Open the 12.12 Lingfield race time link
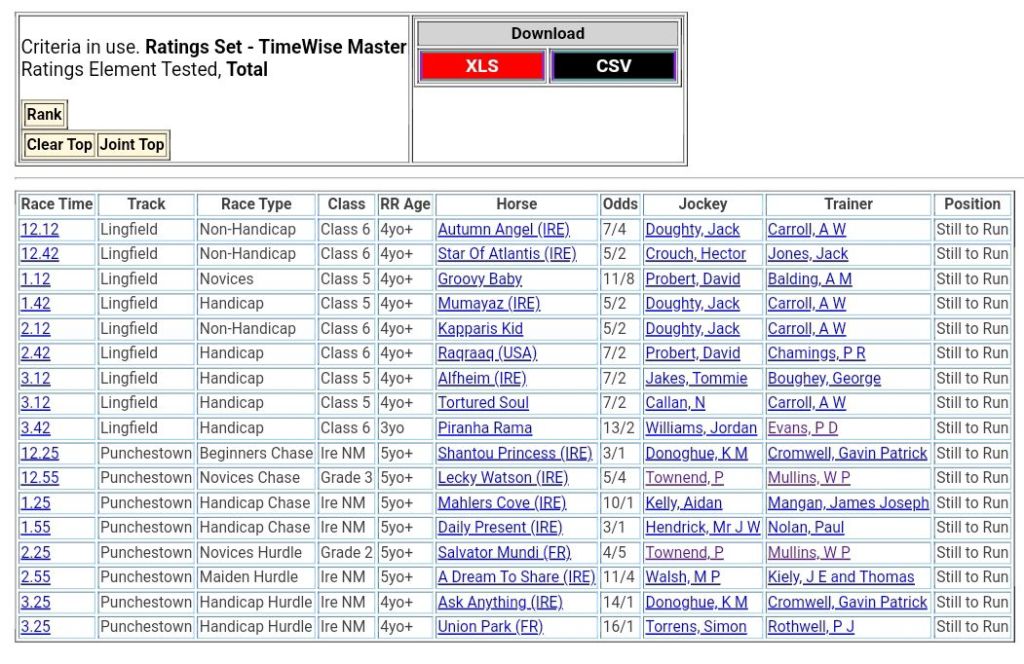 pyautogui.click(x=40, y=229)
